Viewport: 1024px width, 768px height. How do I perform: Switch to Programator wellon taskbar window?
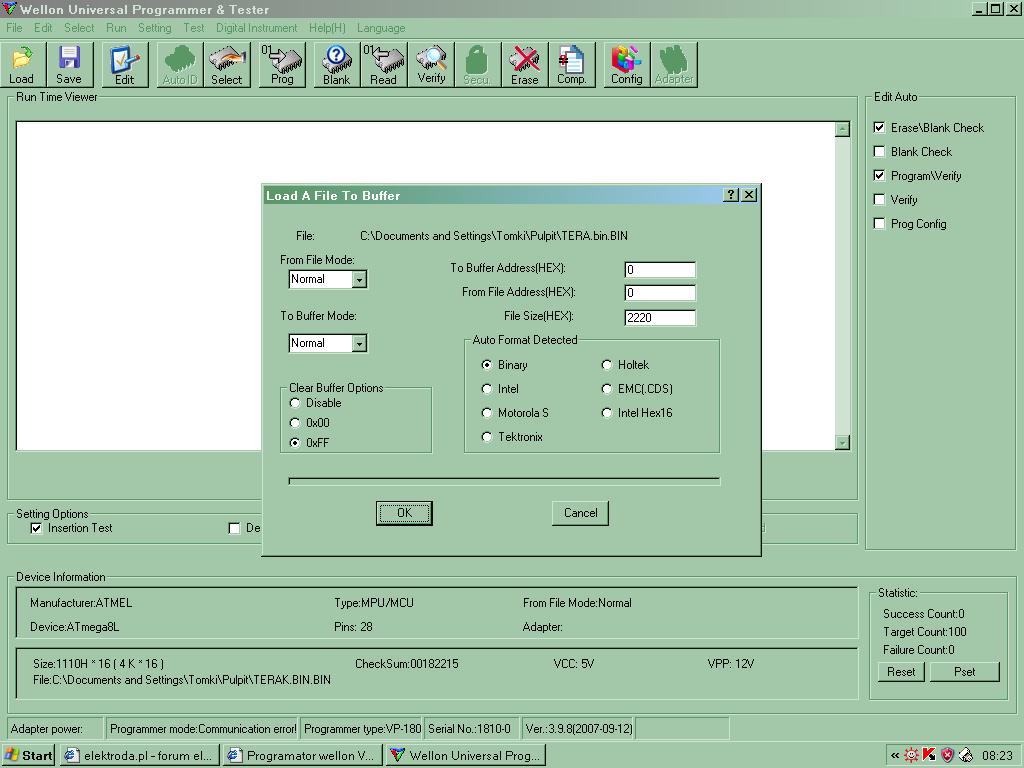[303, 756]
